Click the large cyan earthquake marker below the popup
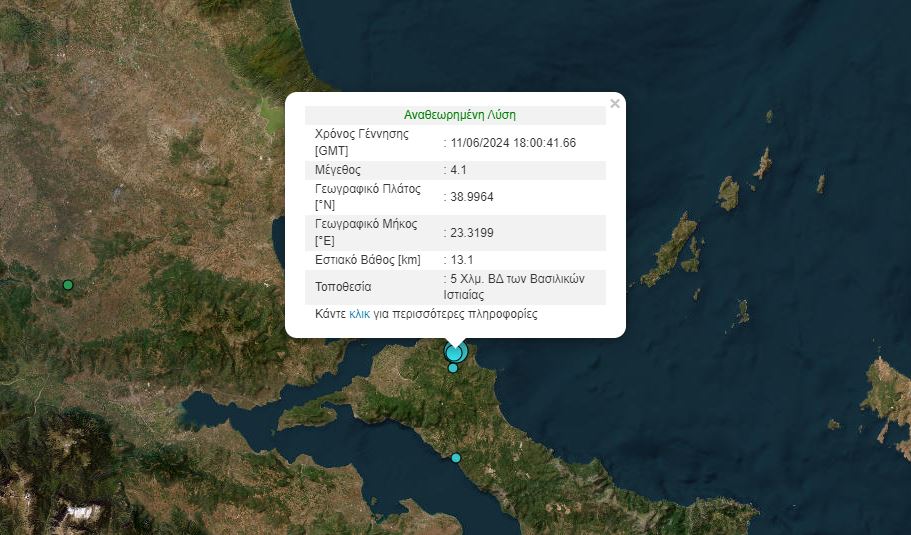The width and height of the screenshot is (911, 535). (456, 352)
